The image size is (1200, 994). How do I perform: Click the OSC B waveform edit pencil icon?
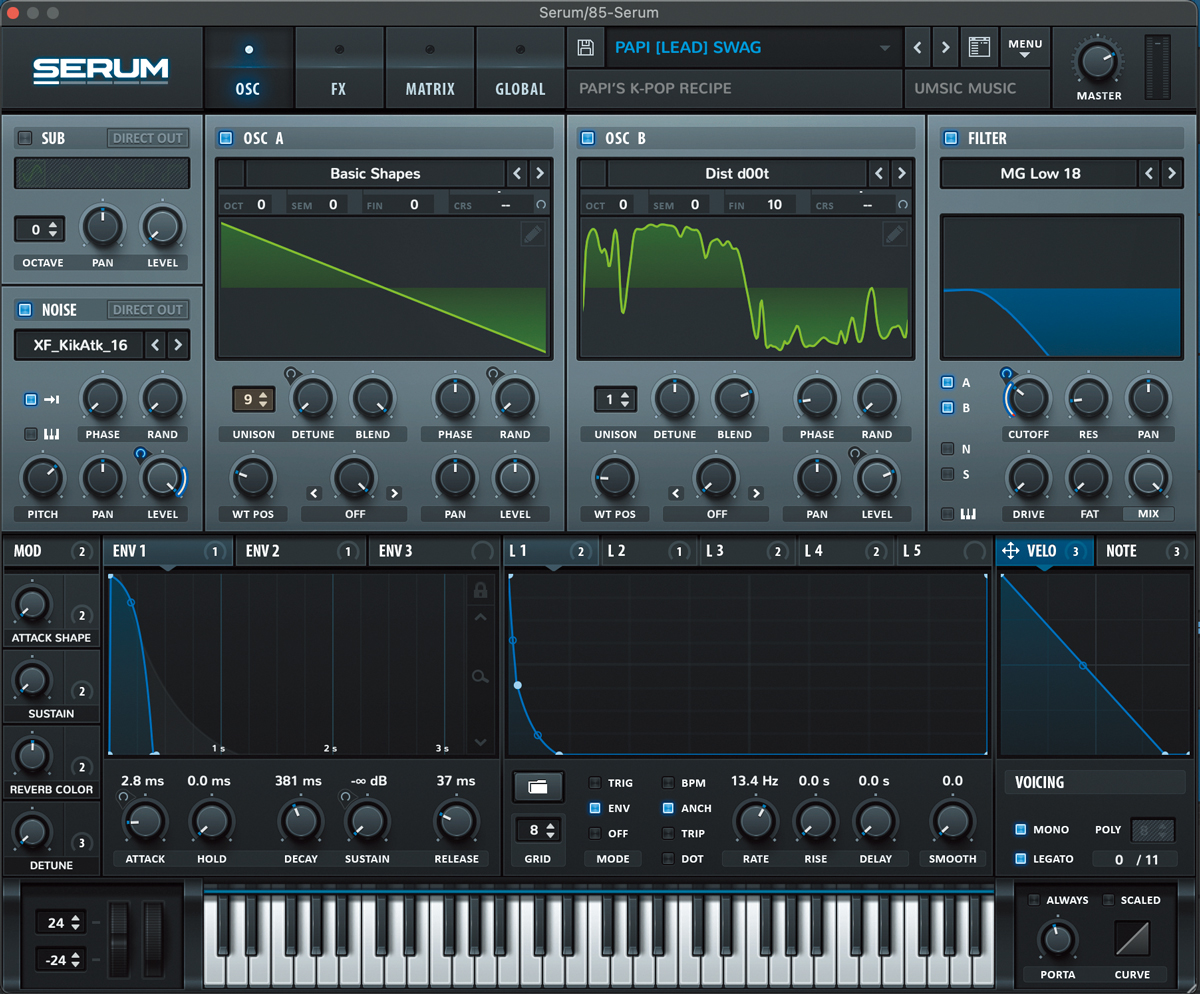coord(895,234)
